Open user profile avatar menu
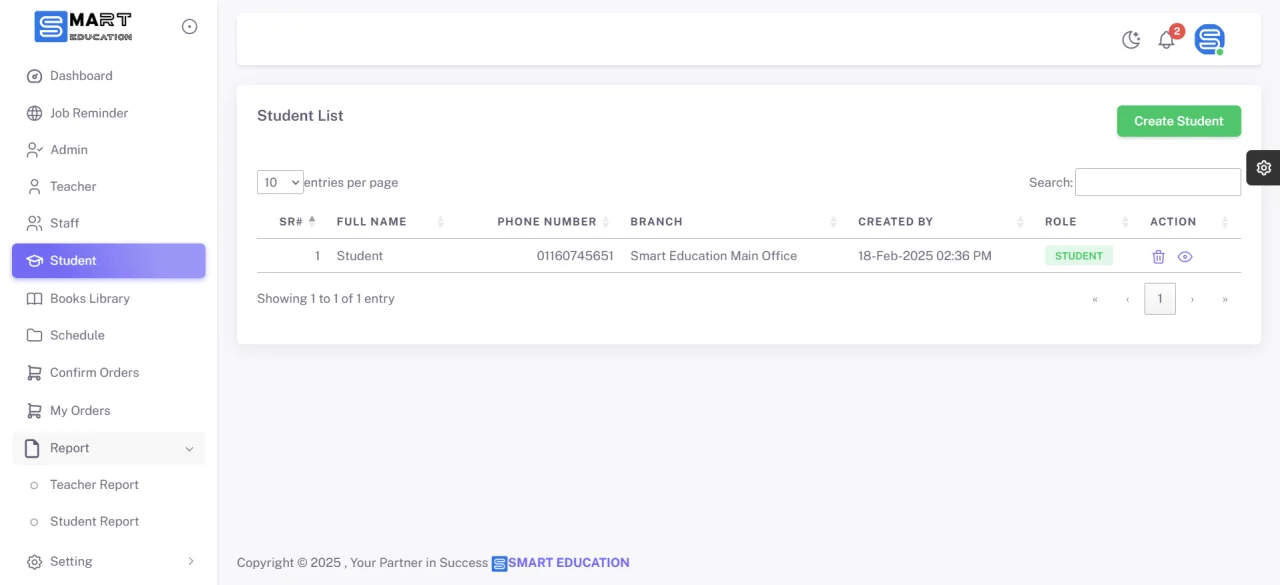 click(x=1209, y=39)
